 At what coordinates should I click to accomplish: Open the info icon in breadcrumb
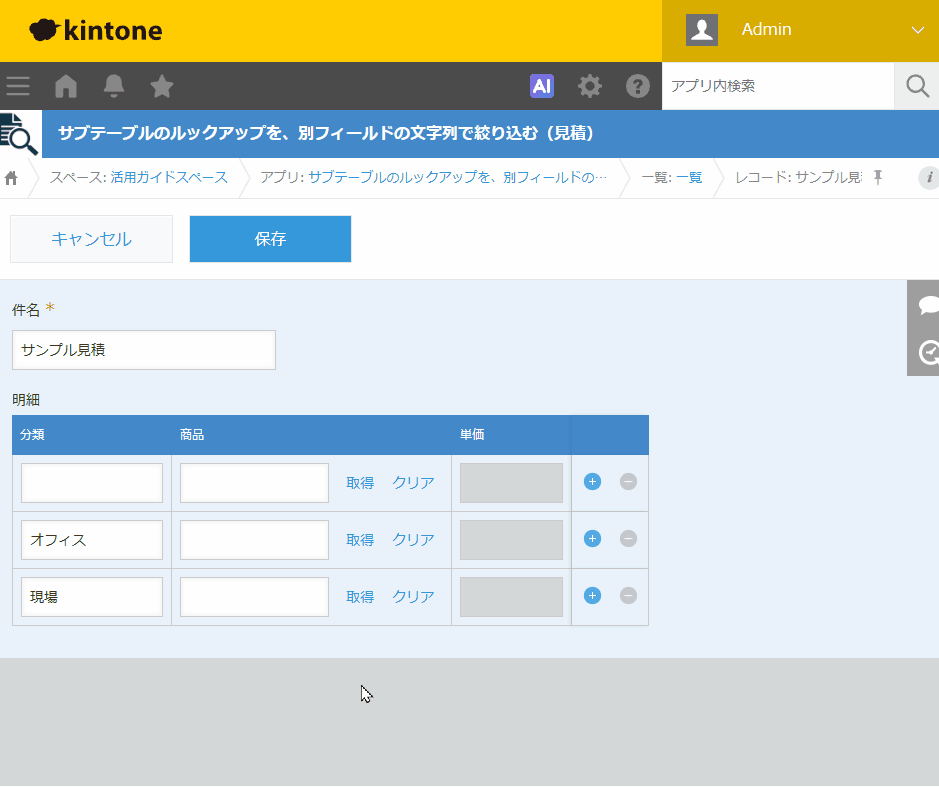[929, 178]
